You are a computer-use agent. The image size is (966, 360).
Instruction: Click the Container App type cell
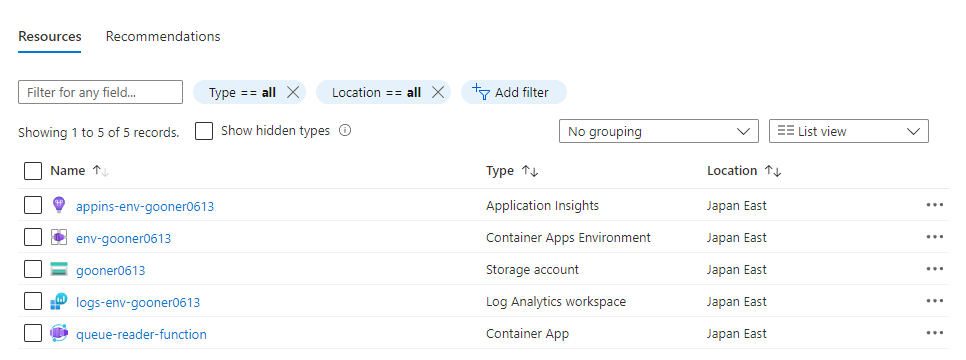point(527,333)
